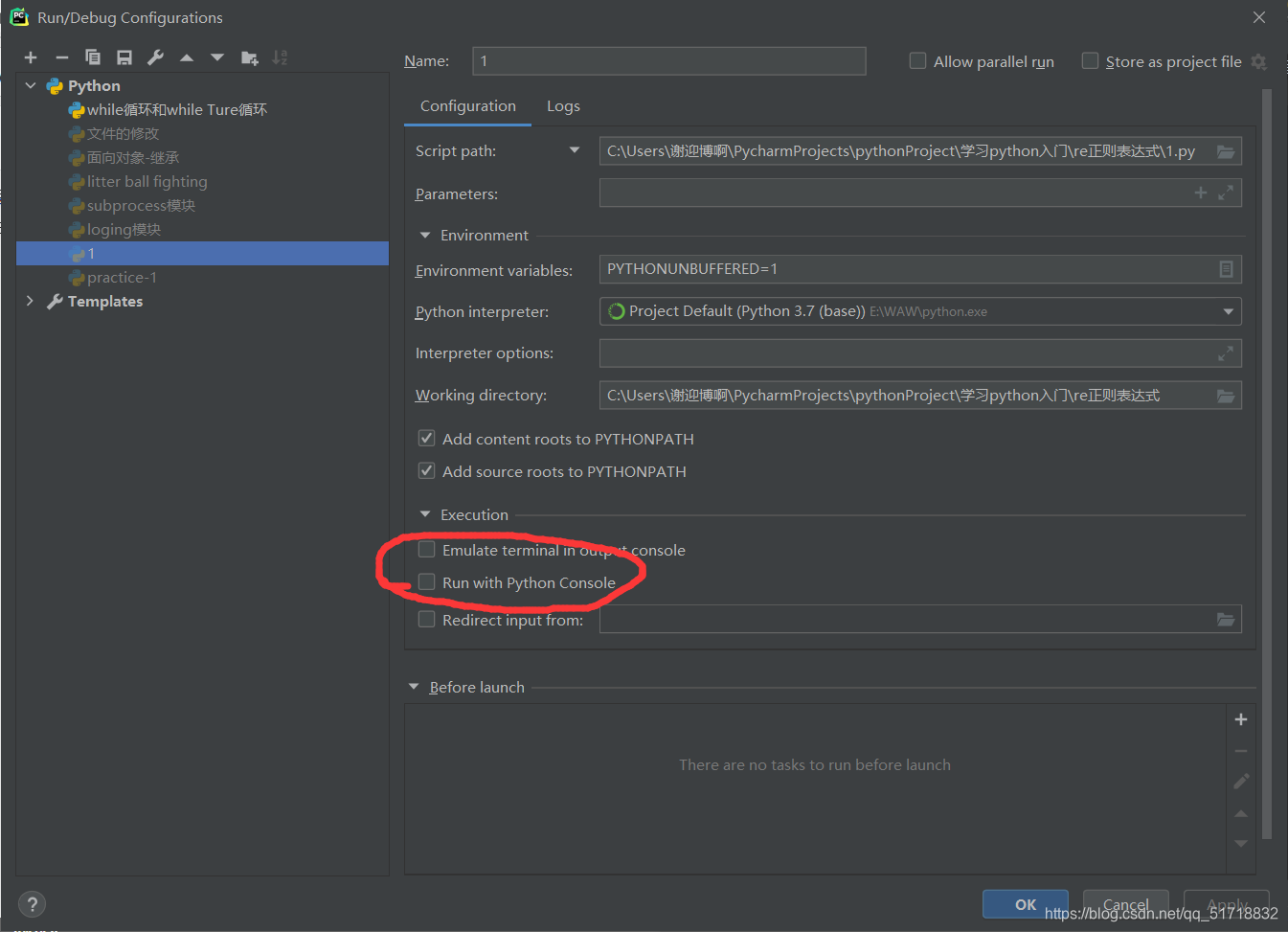Move before launch task up
This screenshot has height=932, width=1288.
coord(1241,813)
